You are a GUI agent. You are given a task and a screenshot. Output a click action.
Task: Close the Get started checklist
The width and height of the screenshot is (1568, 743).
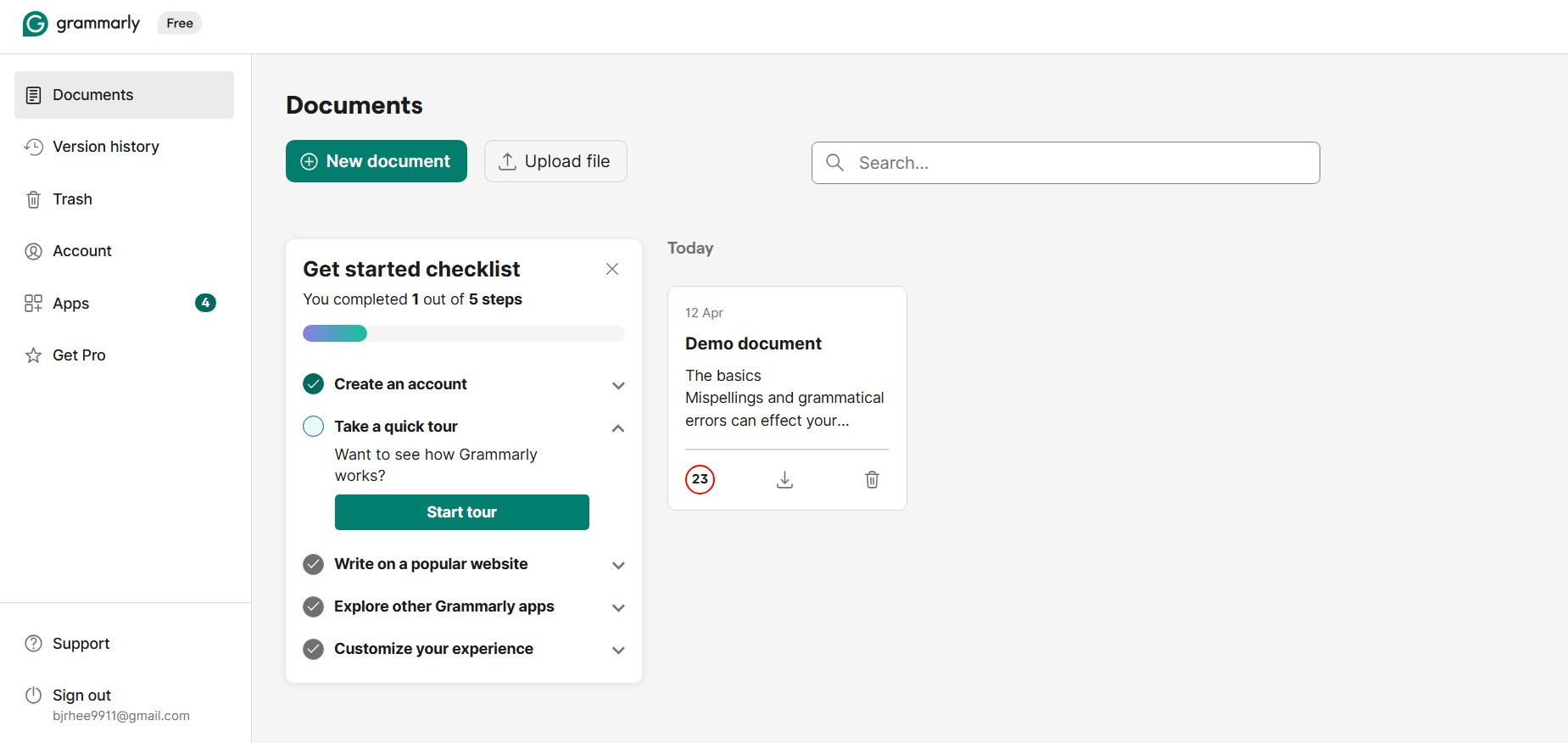click(x=612, y=269)
